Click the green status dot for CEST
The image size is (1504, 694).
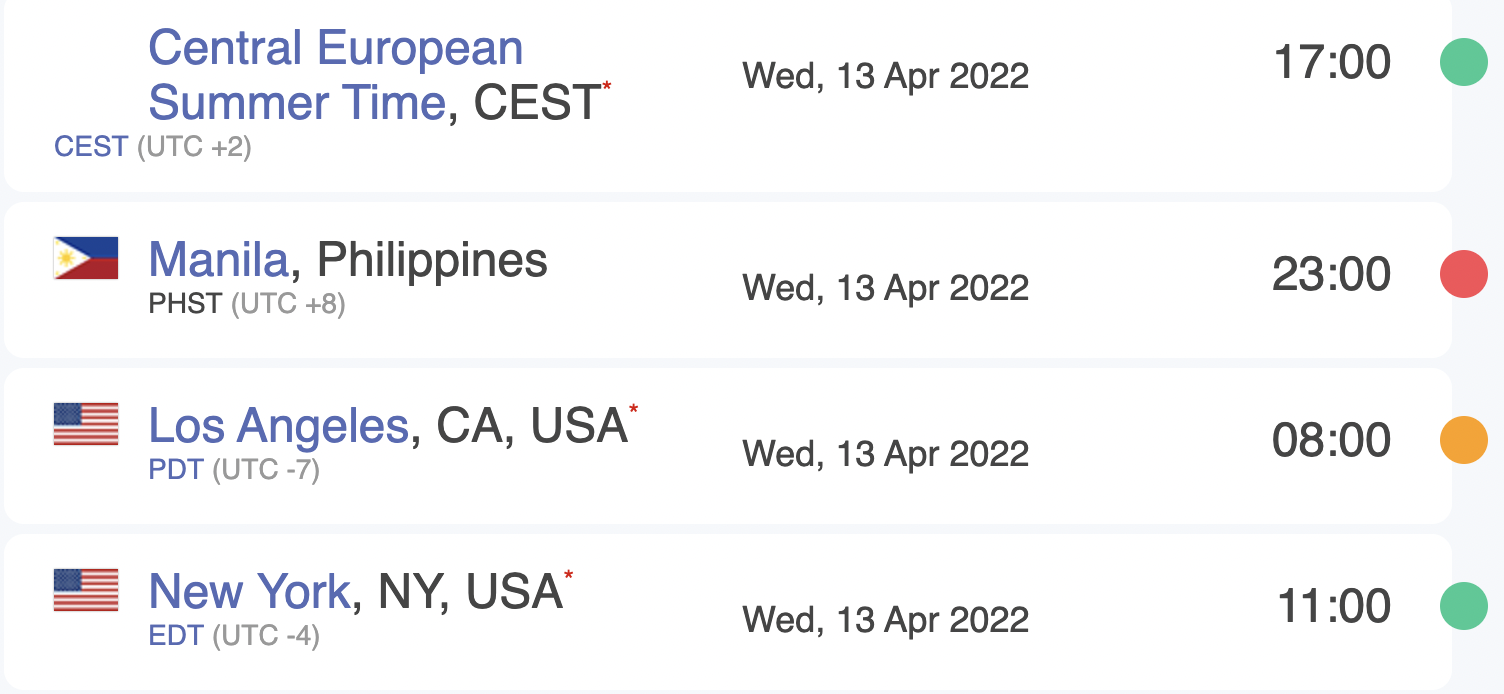(x=1464, y=62)
